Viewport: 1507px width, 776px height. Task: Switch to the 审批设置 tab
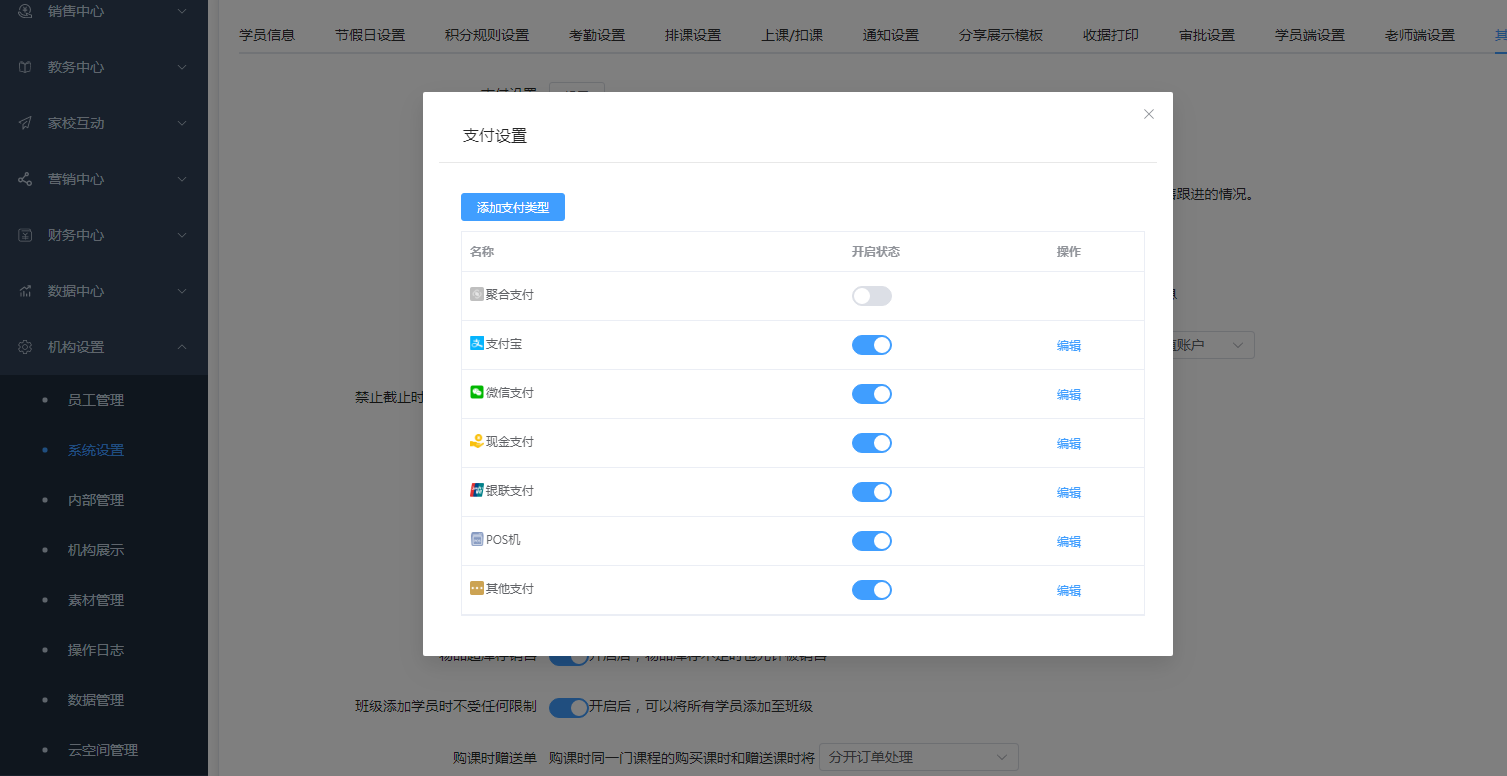(1207, 35)
